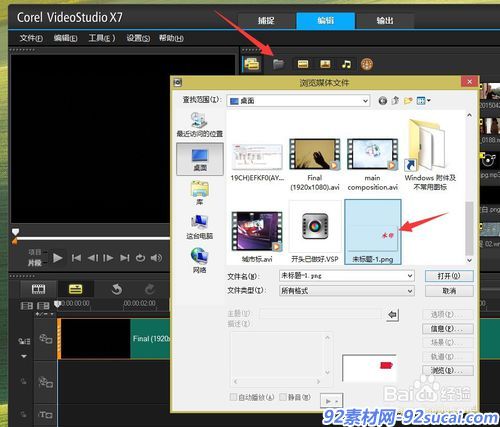Close the browse media files dialog
500x427 pixels.
[469, 82]
